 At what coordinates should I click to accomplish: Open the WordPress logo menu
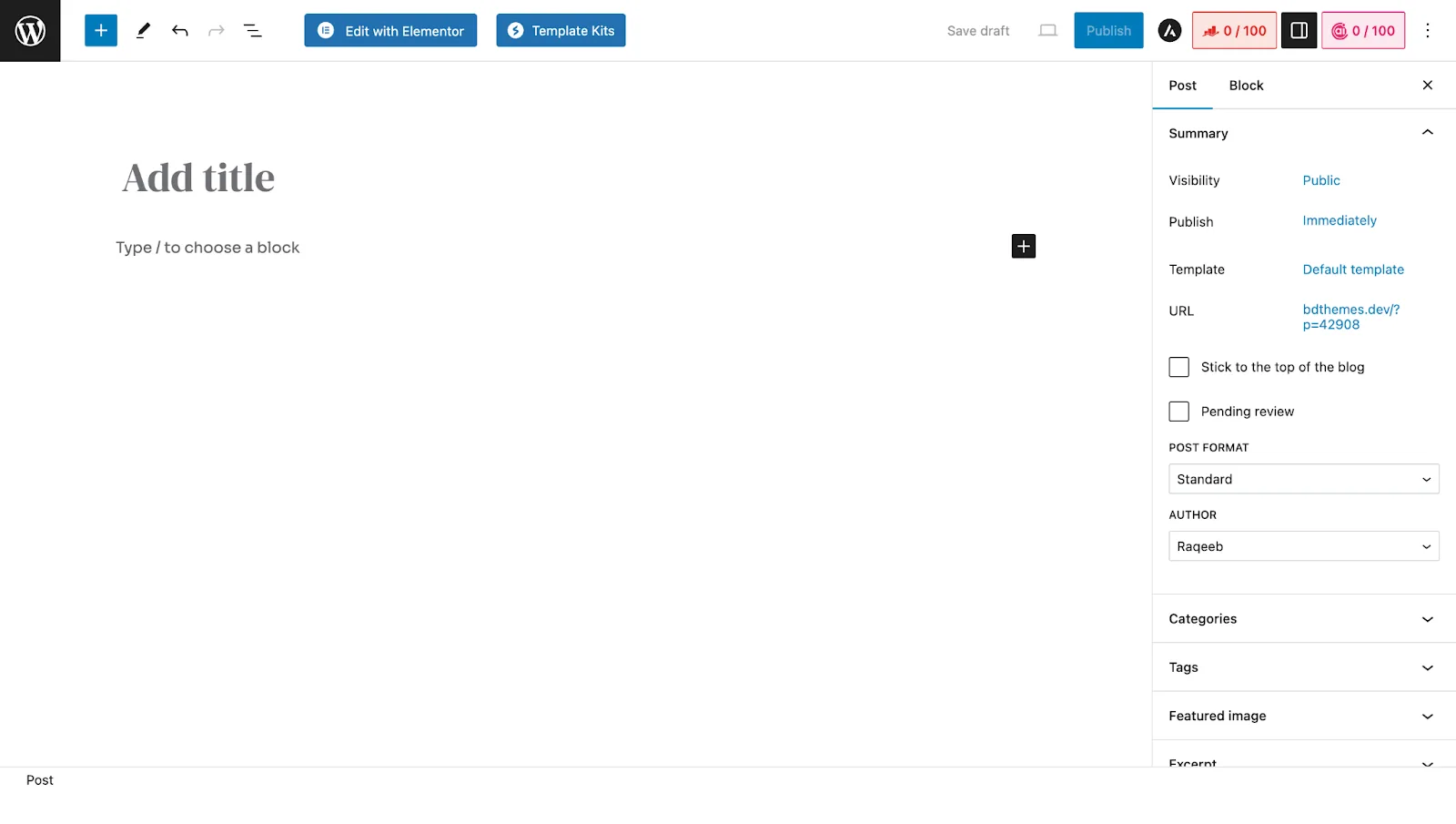[x=30, y=31]
